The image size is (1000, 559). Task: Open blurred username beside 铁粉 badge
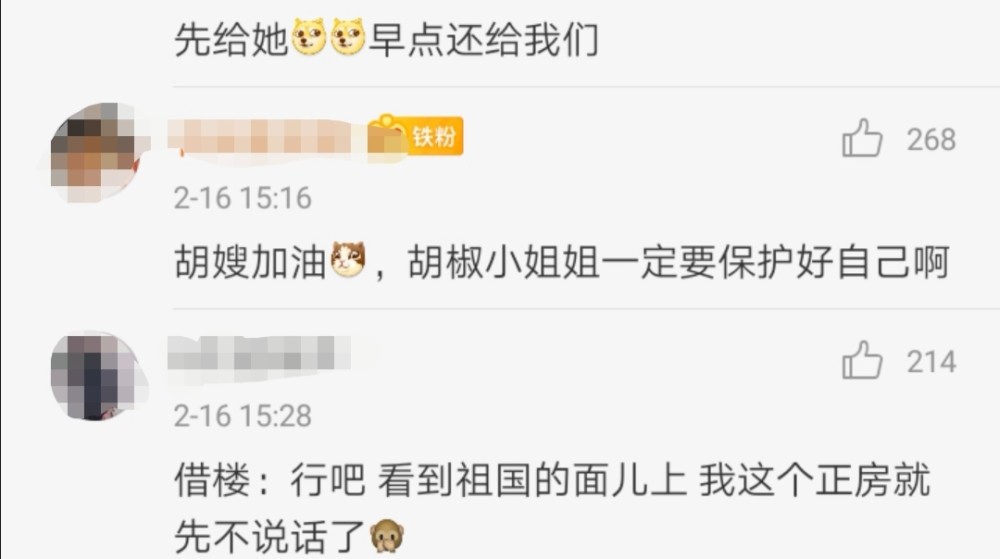[x=259, y=136]
